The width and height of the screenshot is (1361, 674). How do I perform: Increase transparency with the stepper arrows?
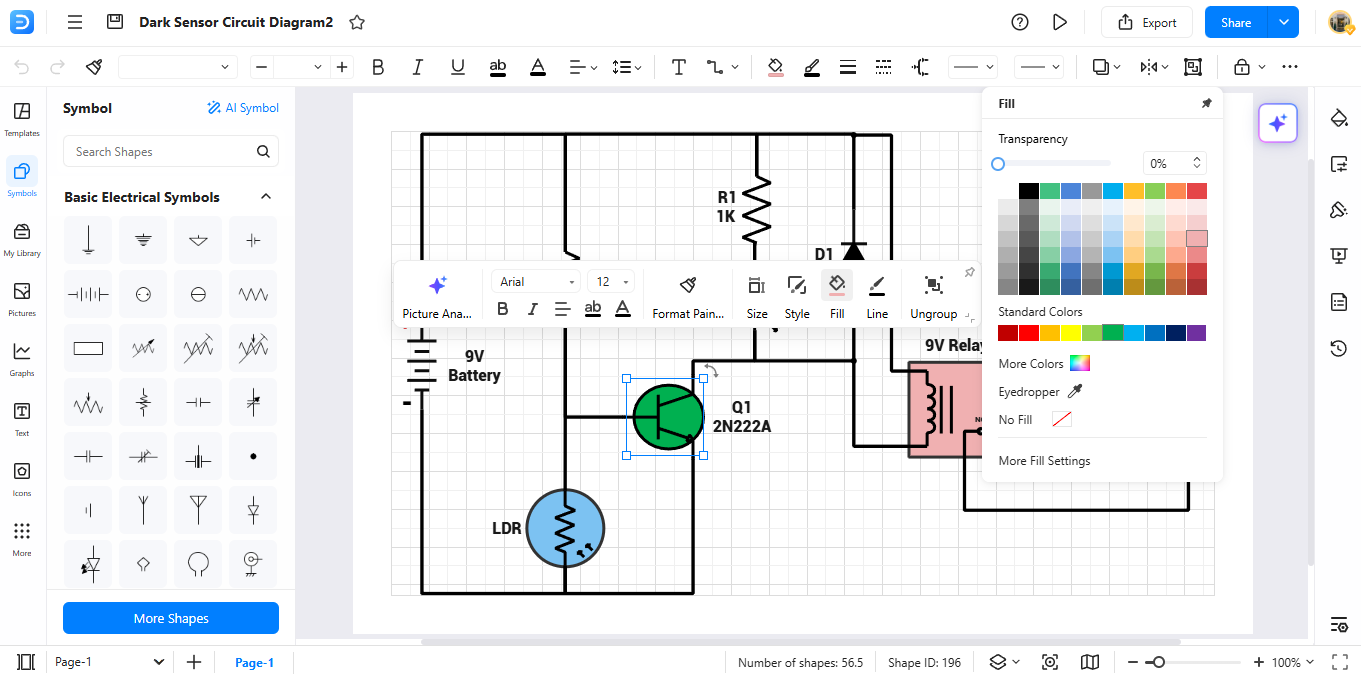(1197, 159)
